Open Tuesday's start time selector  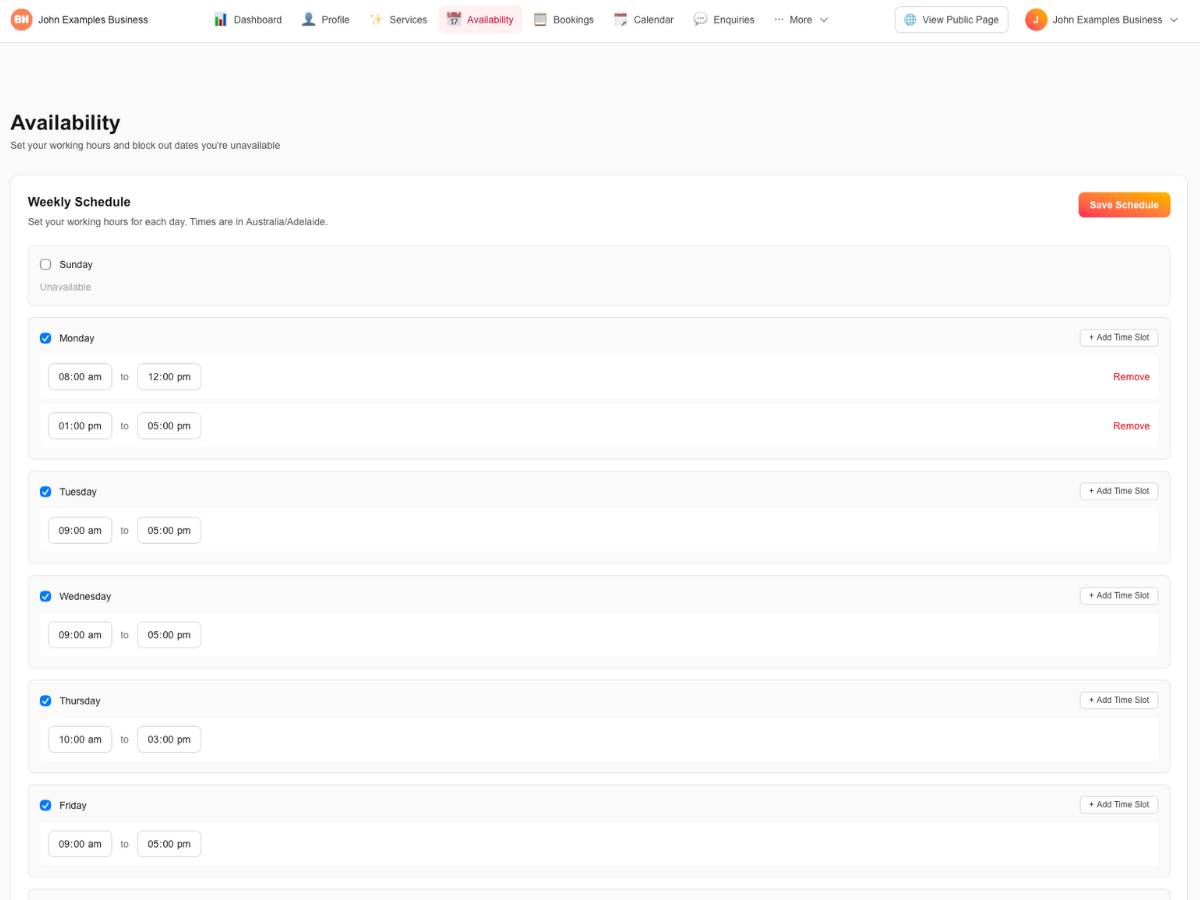click(80, 530)
